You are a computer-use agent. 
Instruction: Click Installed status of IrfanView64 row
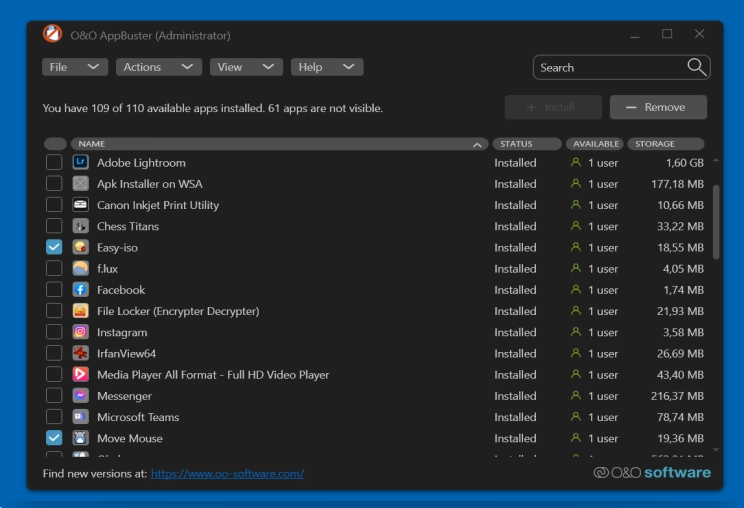(x=515, y=353)
